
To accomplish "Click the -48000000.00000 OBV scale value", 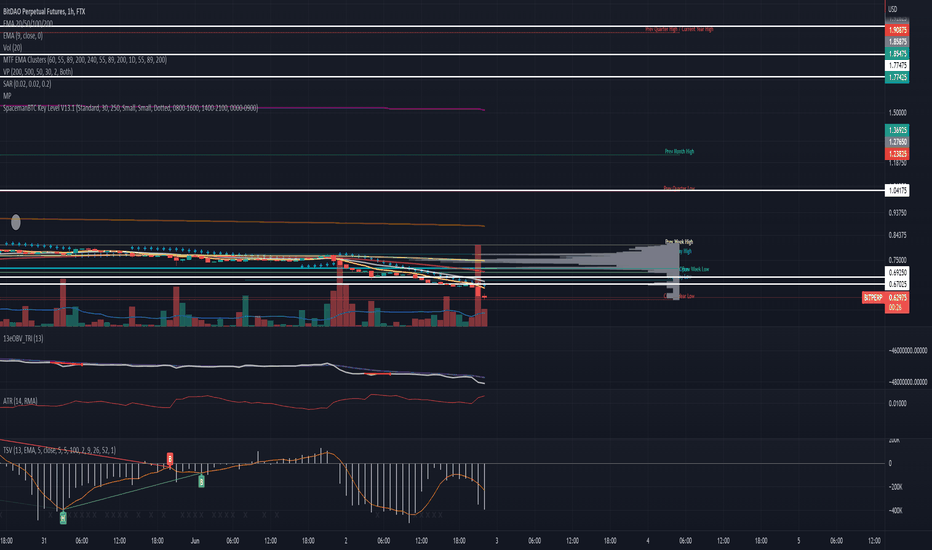I will click(908, 382).
